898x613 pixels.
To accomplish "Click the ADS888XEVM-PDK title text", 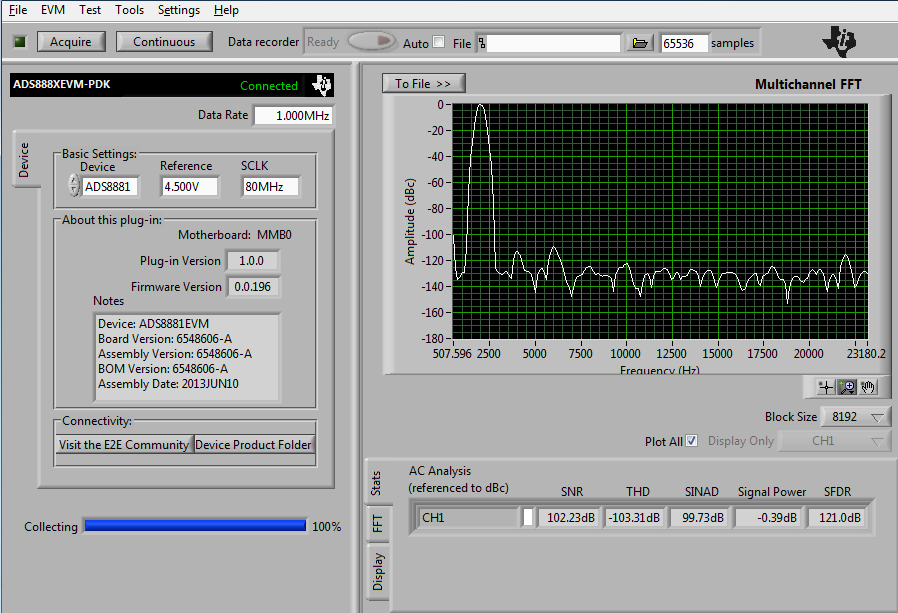I will (x=62, y=84).
